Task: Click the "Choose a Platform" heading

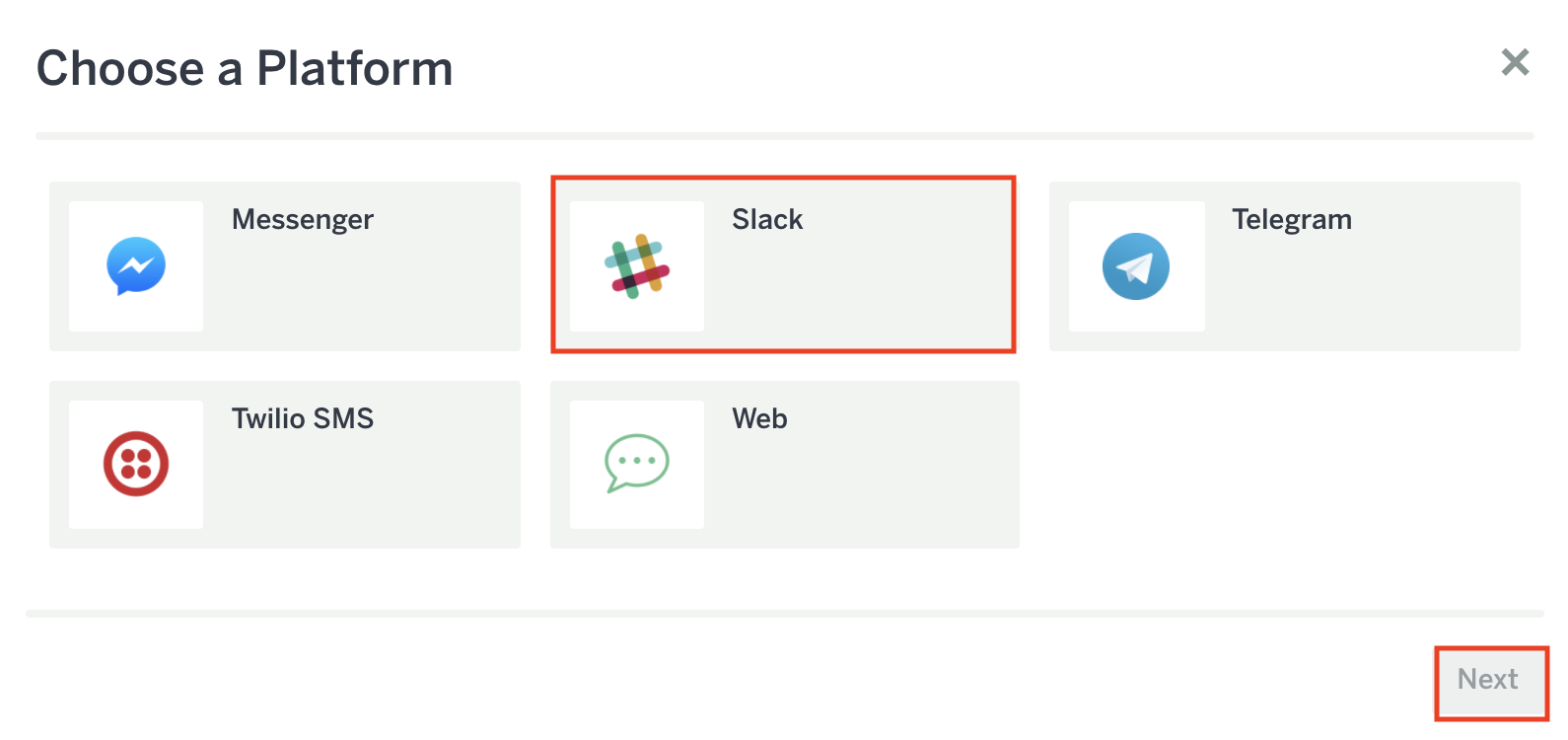Action: point(245,69)
